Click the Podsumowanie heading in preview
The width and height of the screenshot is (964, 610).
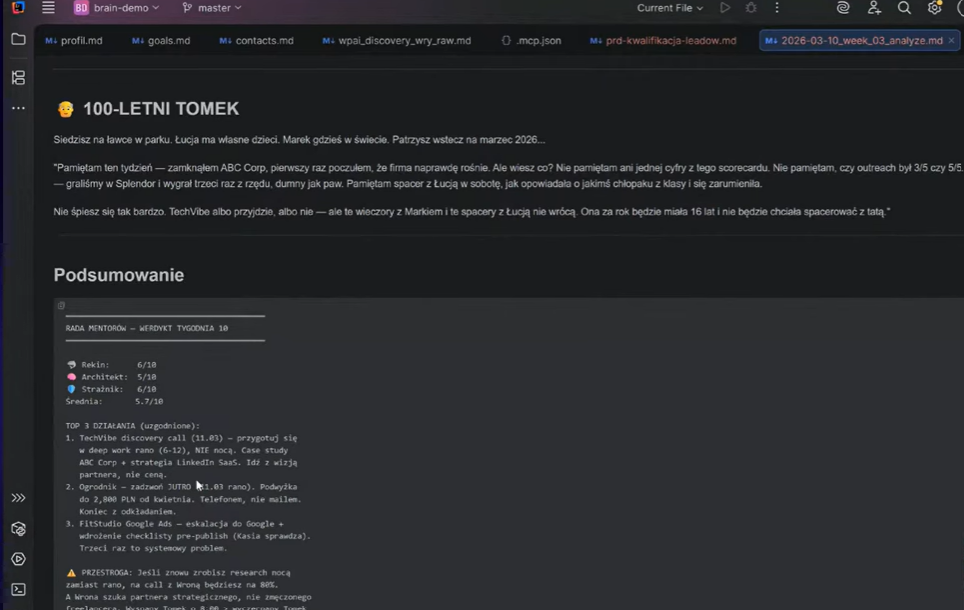tap(119, 275)
